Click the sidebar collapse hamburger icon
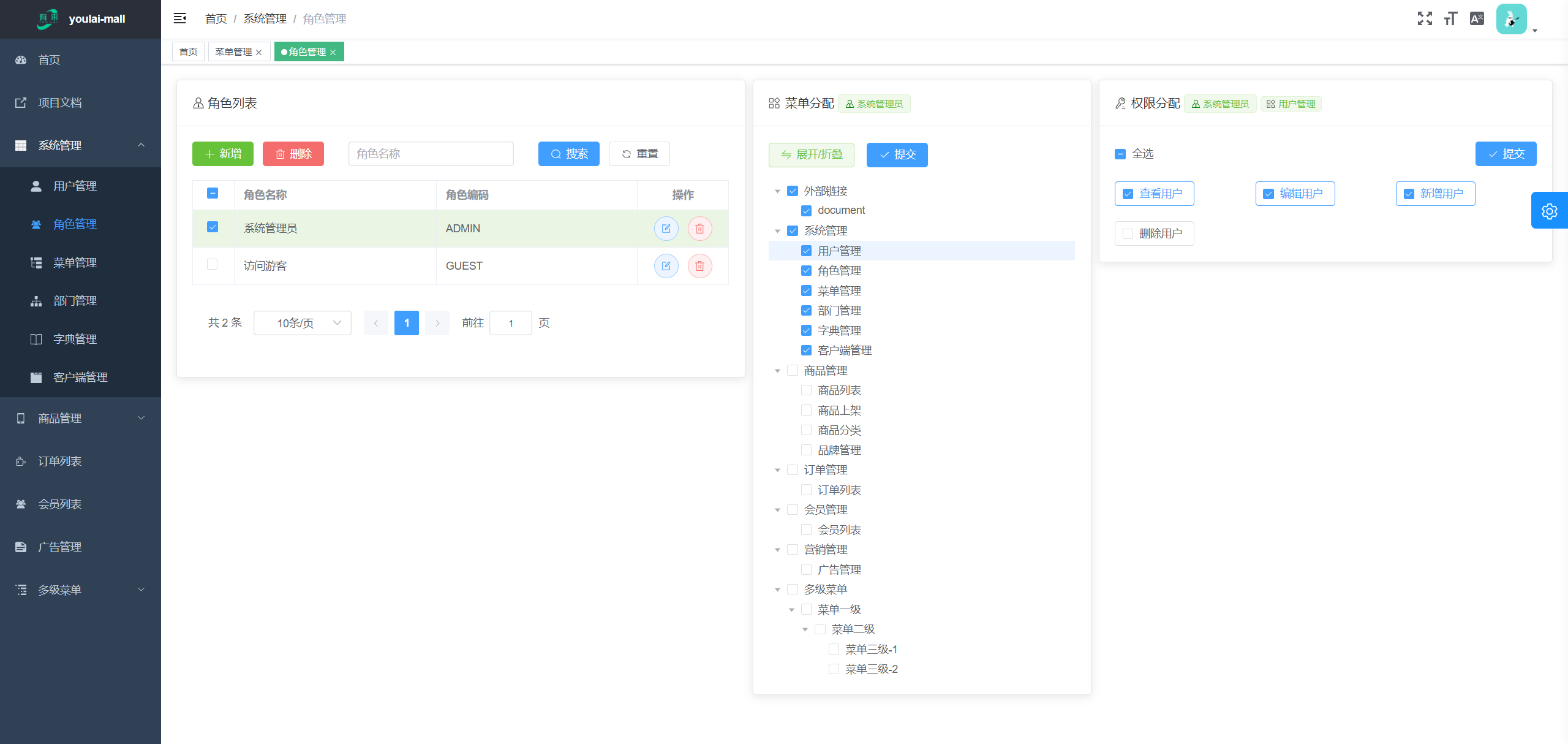This screenshot has height=744, width=1568. click(x=179, y=18)
